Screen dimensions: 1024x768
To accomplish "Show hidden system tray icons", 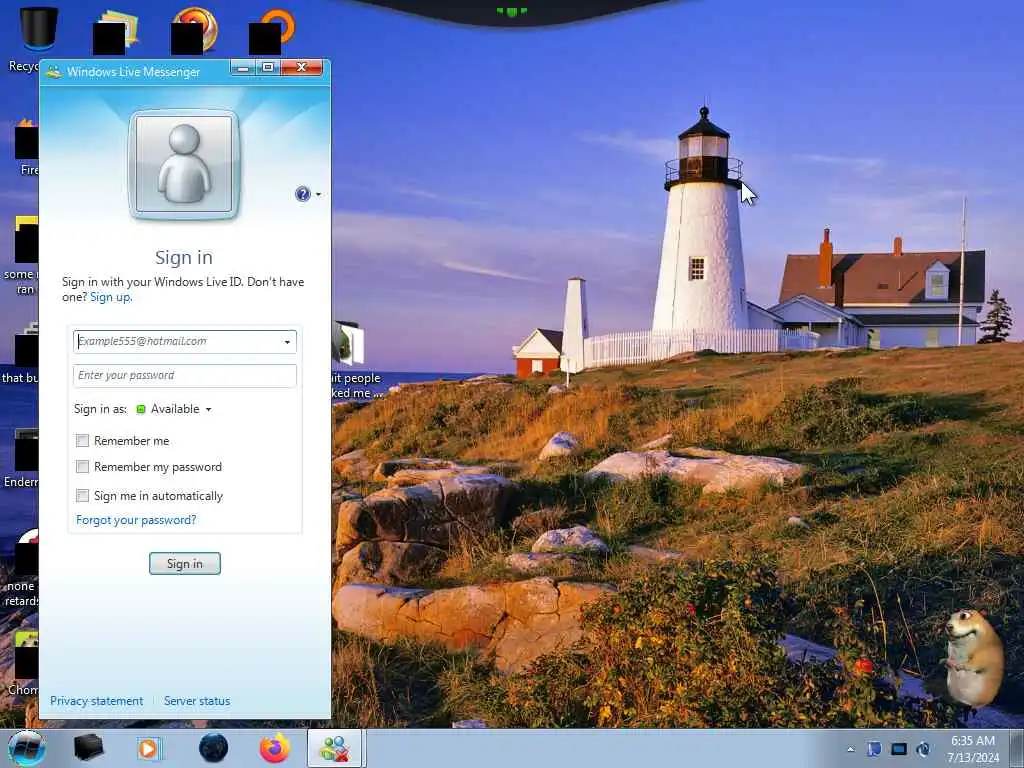I will pos(851,749).
